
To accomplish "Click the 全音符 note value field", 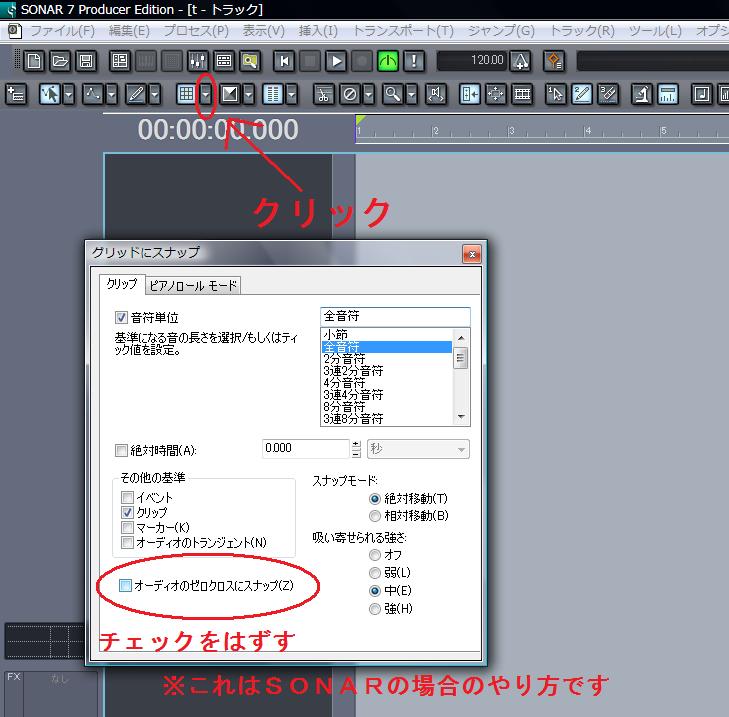I will pyautogui.click(x=395, y=317).
